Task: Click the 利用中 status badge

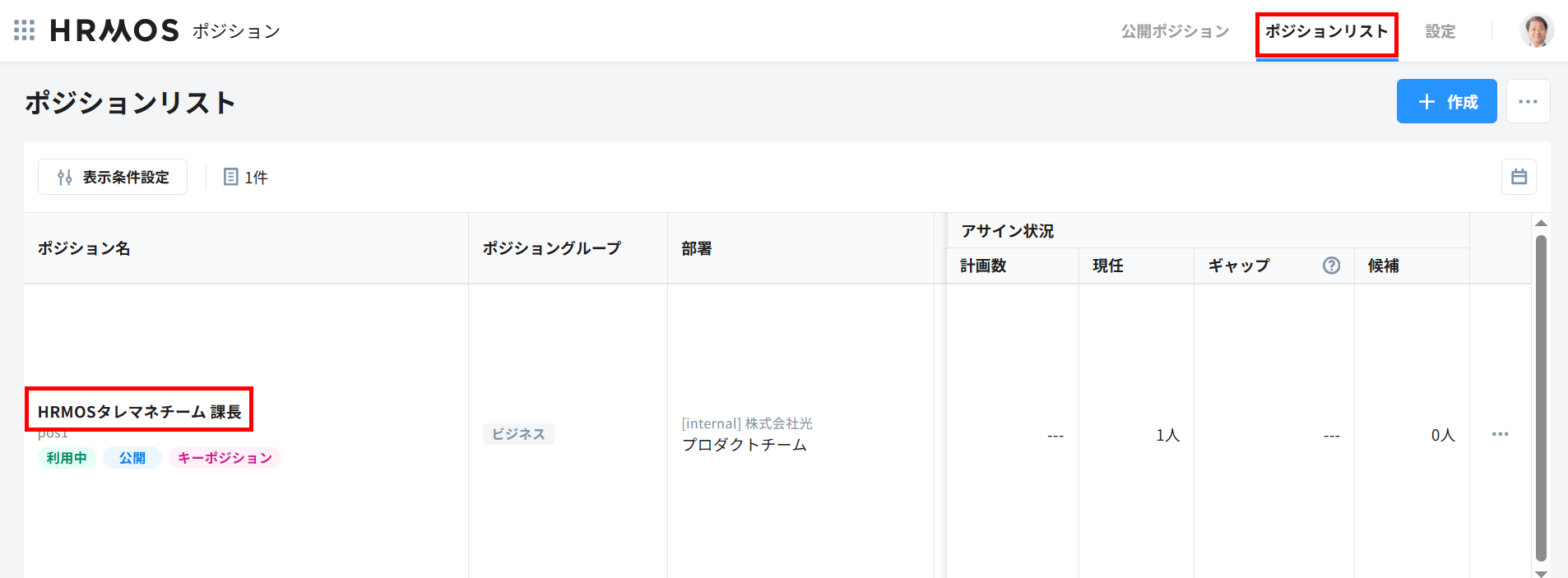Action: pyautogui.click(x=67, y=458)
